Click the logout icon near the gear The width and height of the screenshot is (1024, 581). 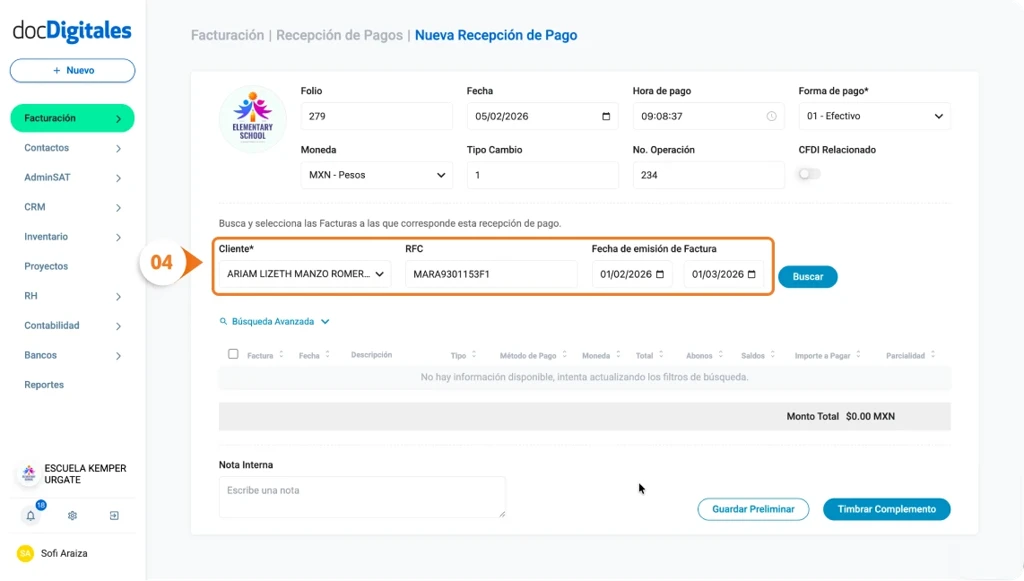(x=113, y=515)
